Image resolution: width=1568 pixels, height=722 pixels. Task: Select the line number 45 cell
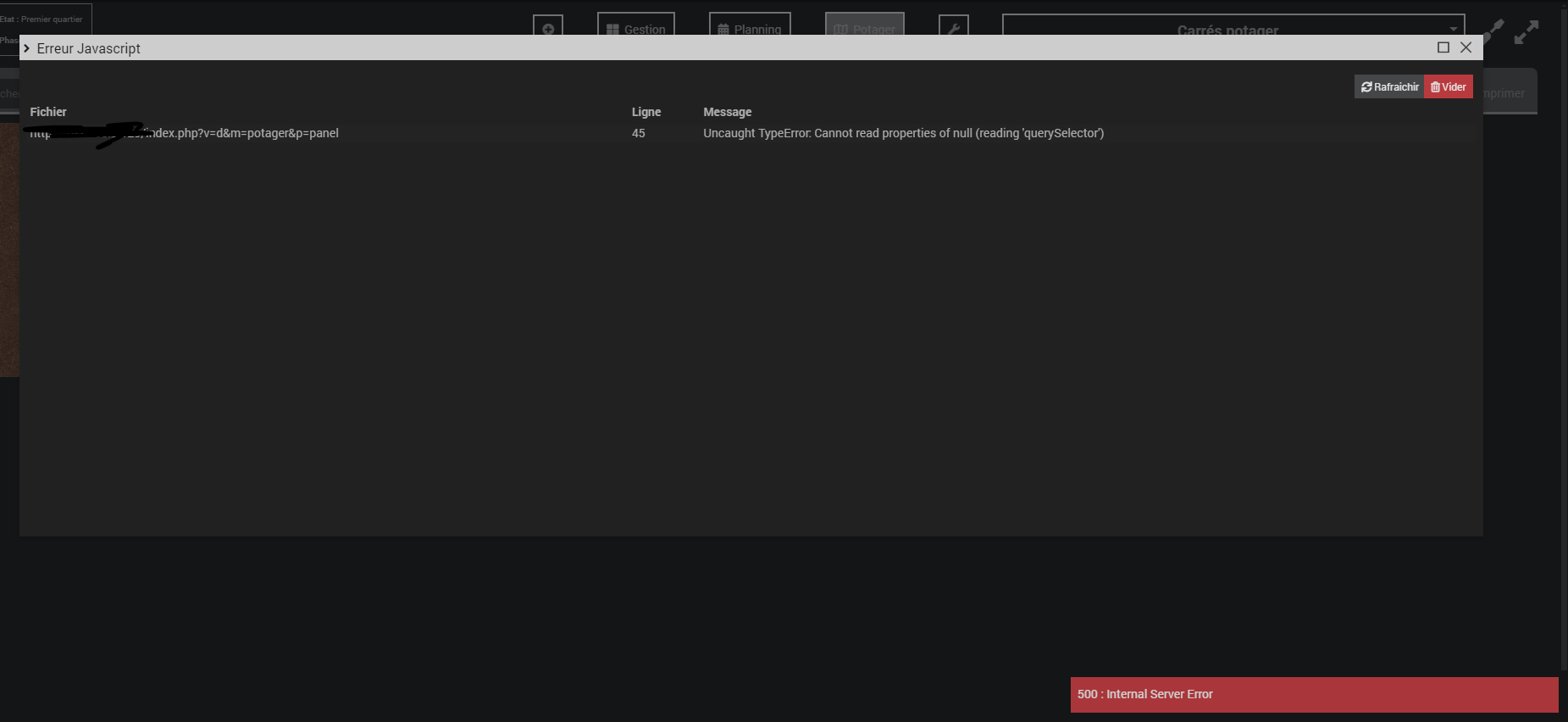click(639, 133)
